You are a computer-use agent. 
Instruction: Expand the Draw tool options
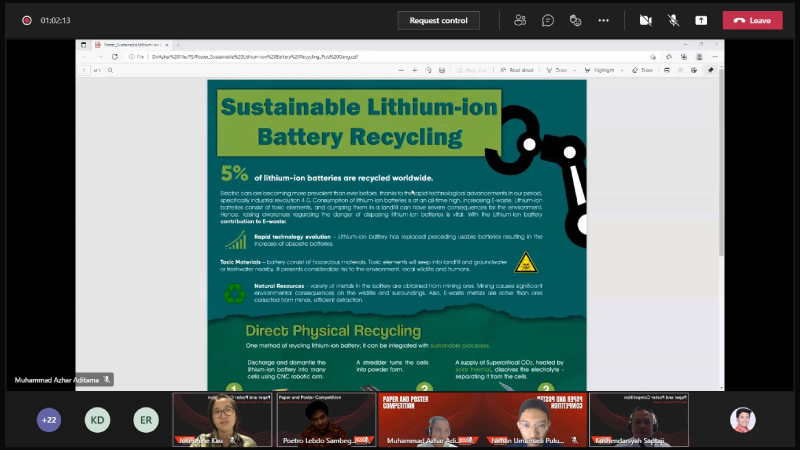click(574, 70)
